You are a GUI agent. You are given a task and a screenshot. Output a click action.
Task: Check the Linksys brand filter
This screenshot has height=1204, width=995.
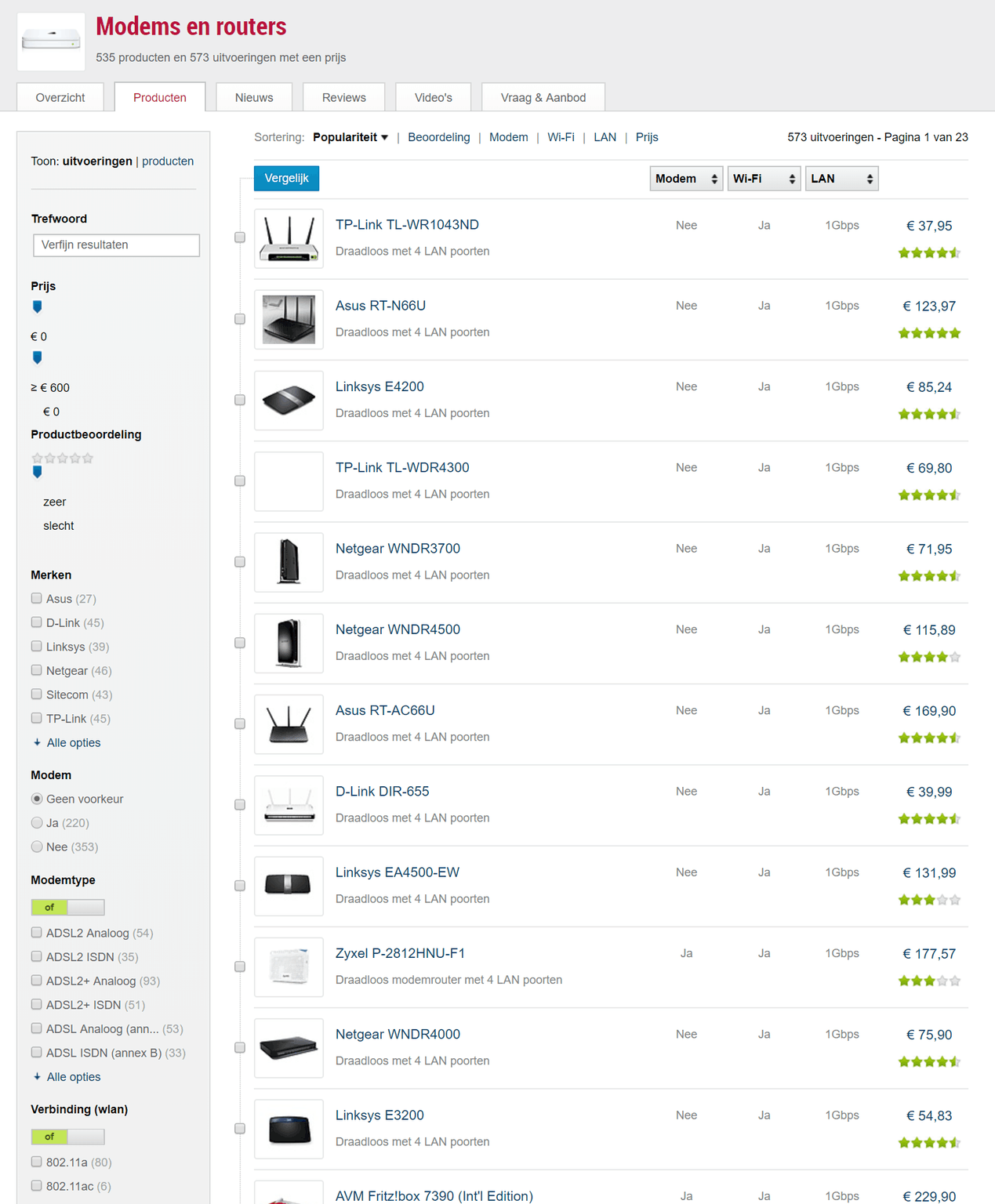[x=37, y=646]
